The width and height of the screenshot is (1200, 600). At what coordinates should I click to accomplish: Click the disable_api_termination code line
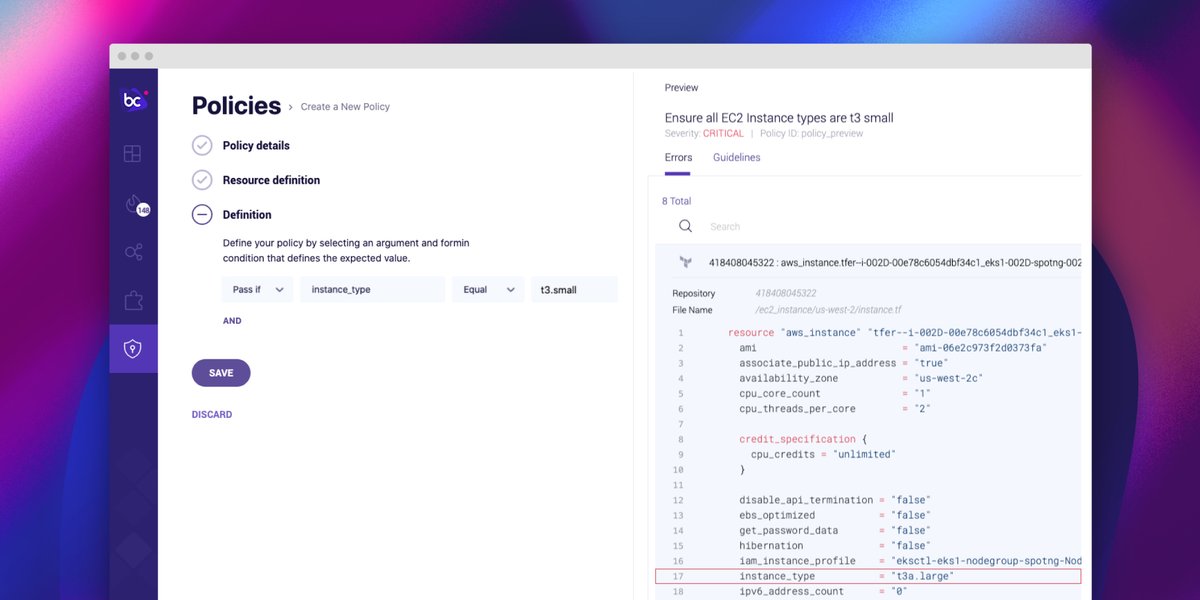click(x=834, y=500)
